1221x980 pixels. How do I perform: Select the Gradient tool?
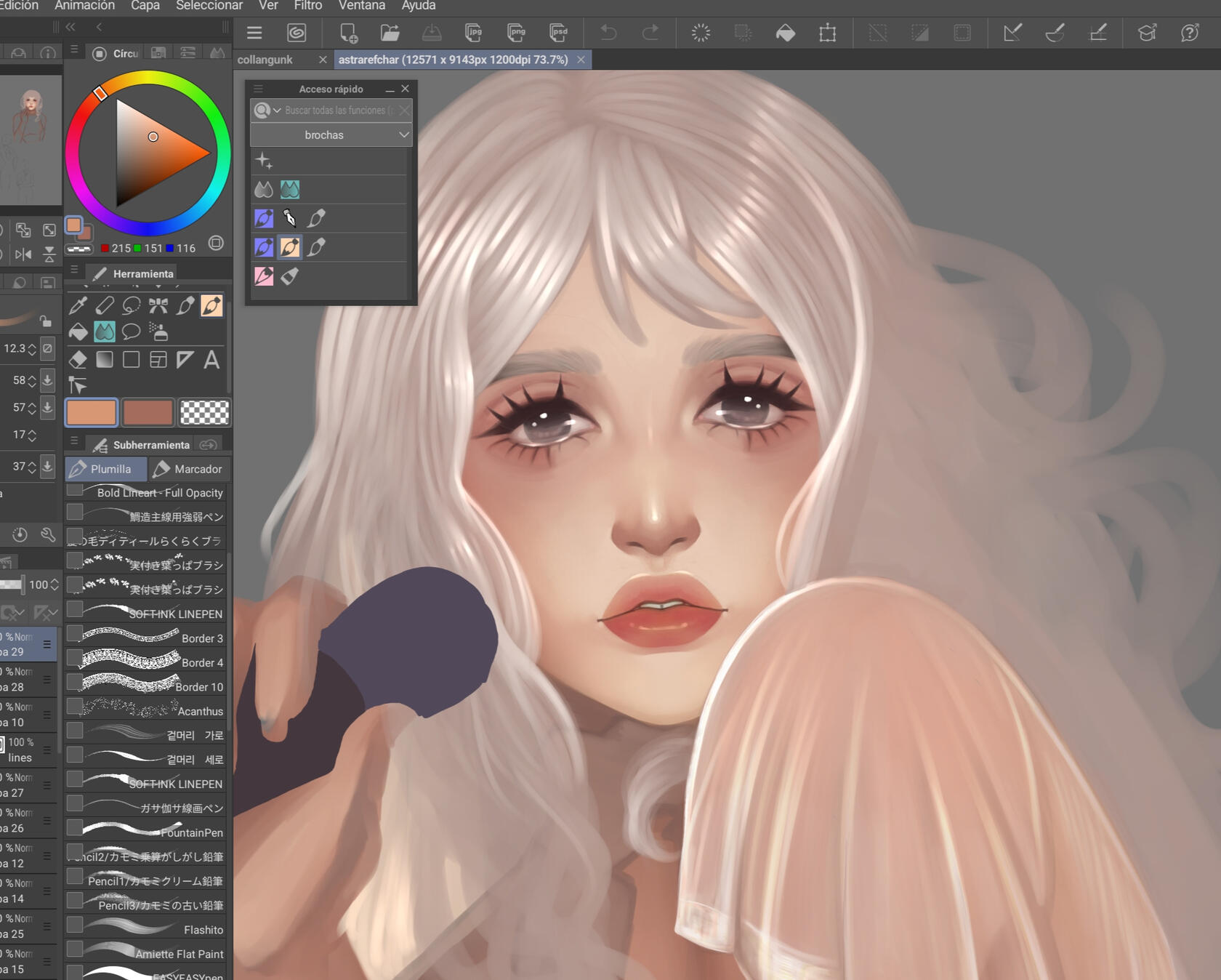click(x=105, y=360)
